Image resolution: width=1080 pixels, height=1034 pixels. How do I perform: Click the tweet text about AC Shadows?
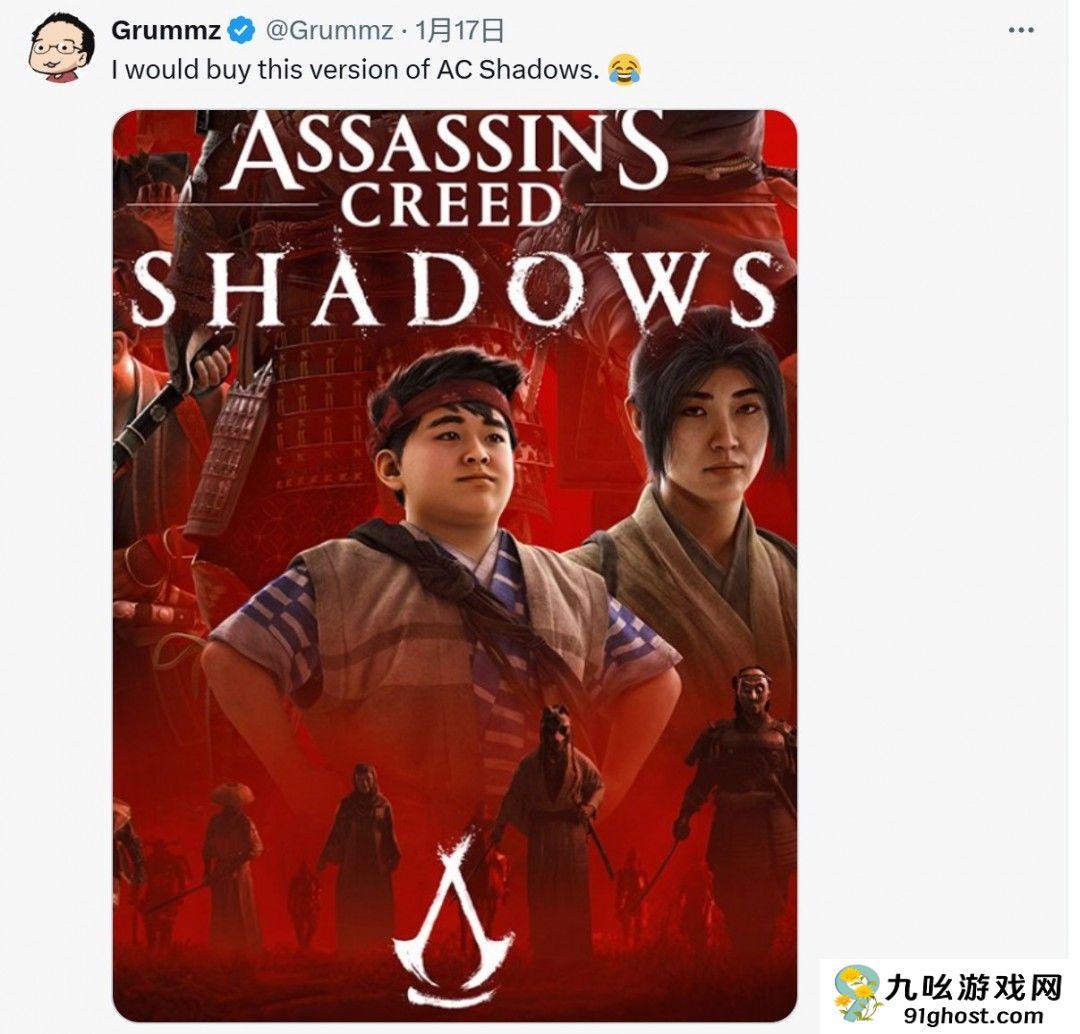[x=355, y=70]
